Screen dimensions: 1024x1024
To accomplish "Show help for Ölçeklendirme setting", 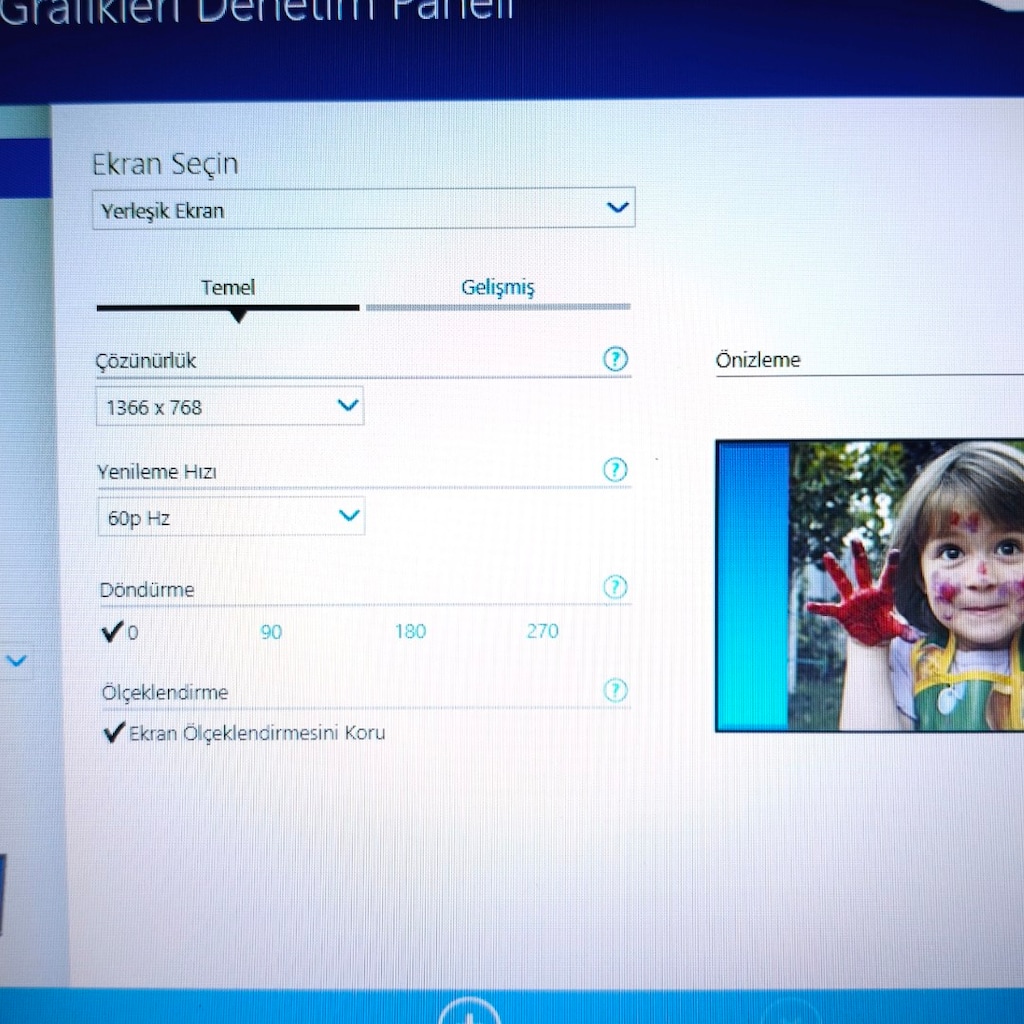I will tap(615, 690).
